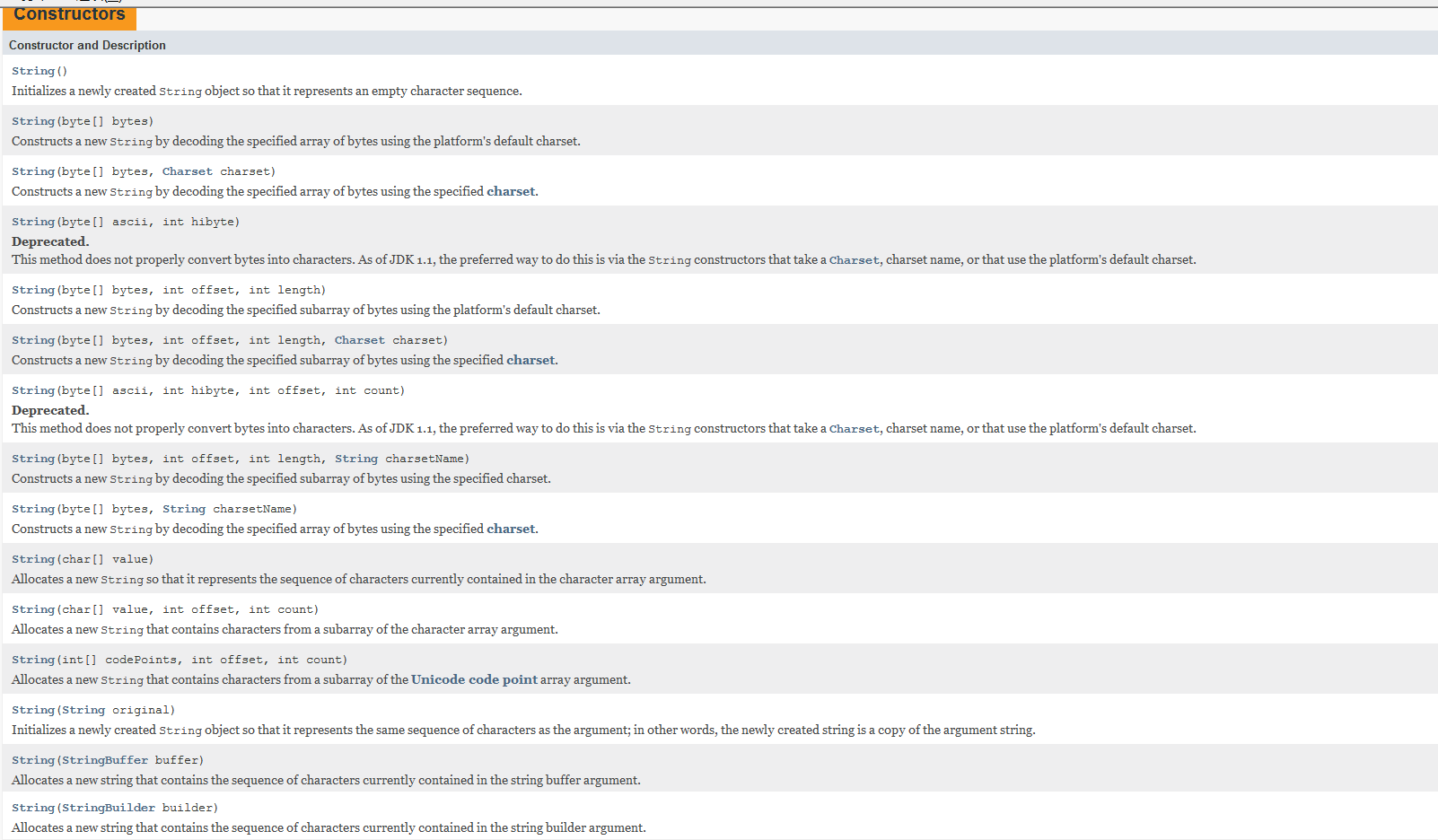Click description mentioning platform's default charset for array of bytes
Image resolution: width=1438 pixels, height=840 pixels.
pyautogui.click(x=296, y=141)
